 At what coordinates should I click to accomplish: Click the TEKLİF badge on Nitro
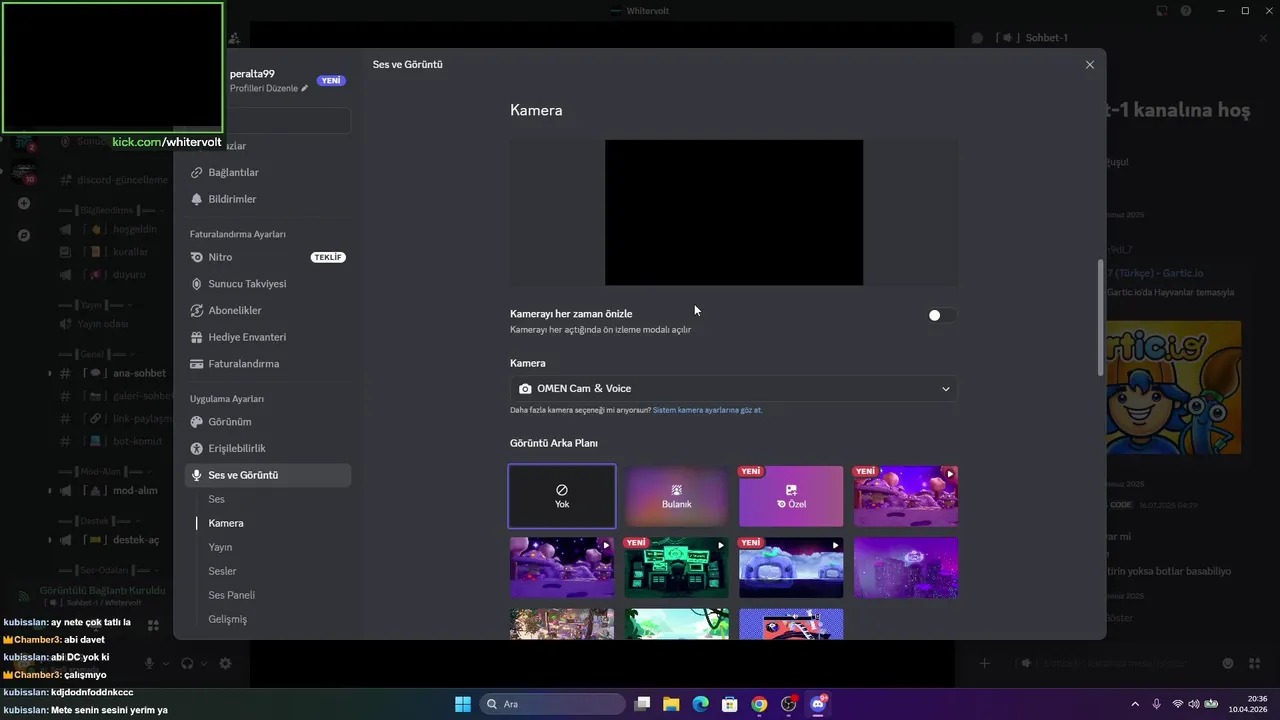click(328, 257)
